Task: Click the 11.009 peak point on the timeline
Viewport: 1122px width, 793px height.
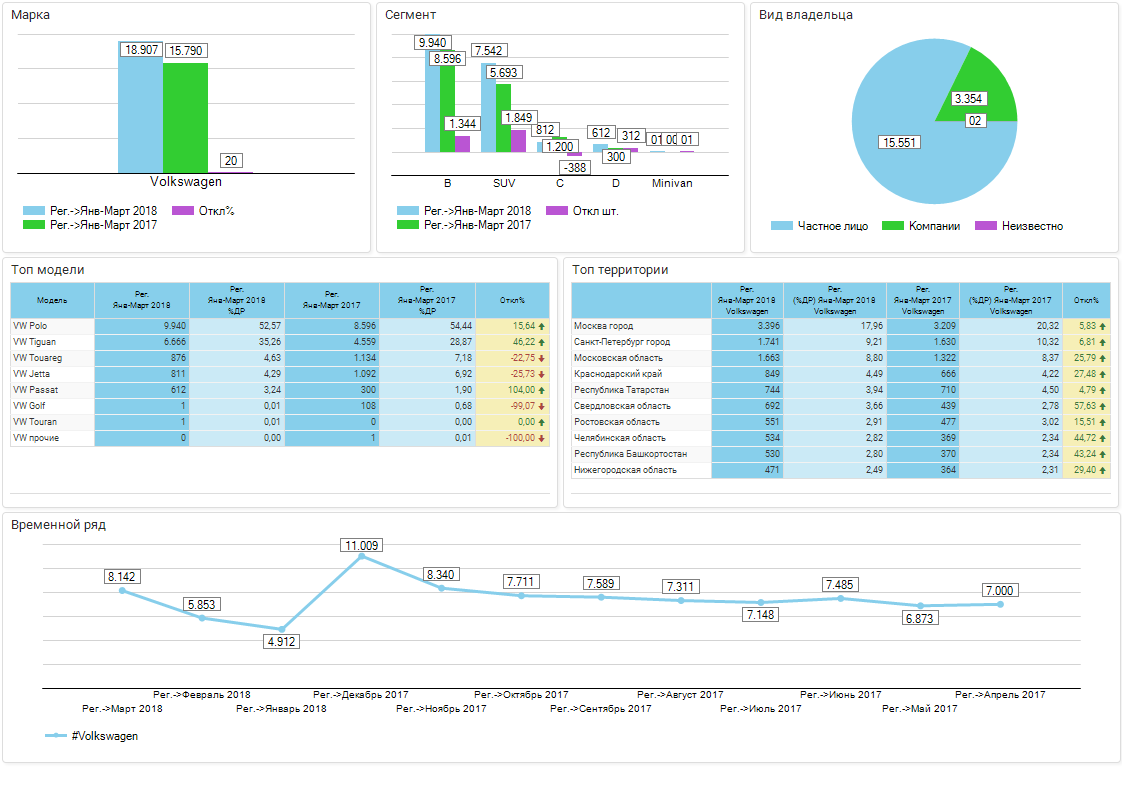Action: coord(361,556)
